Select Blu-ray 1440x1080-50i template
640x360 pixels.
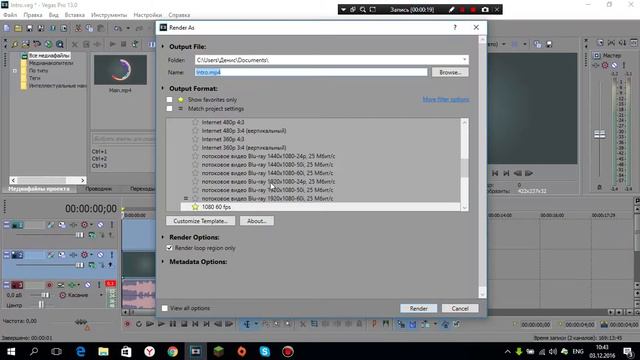267,164
